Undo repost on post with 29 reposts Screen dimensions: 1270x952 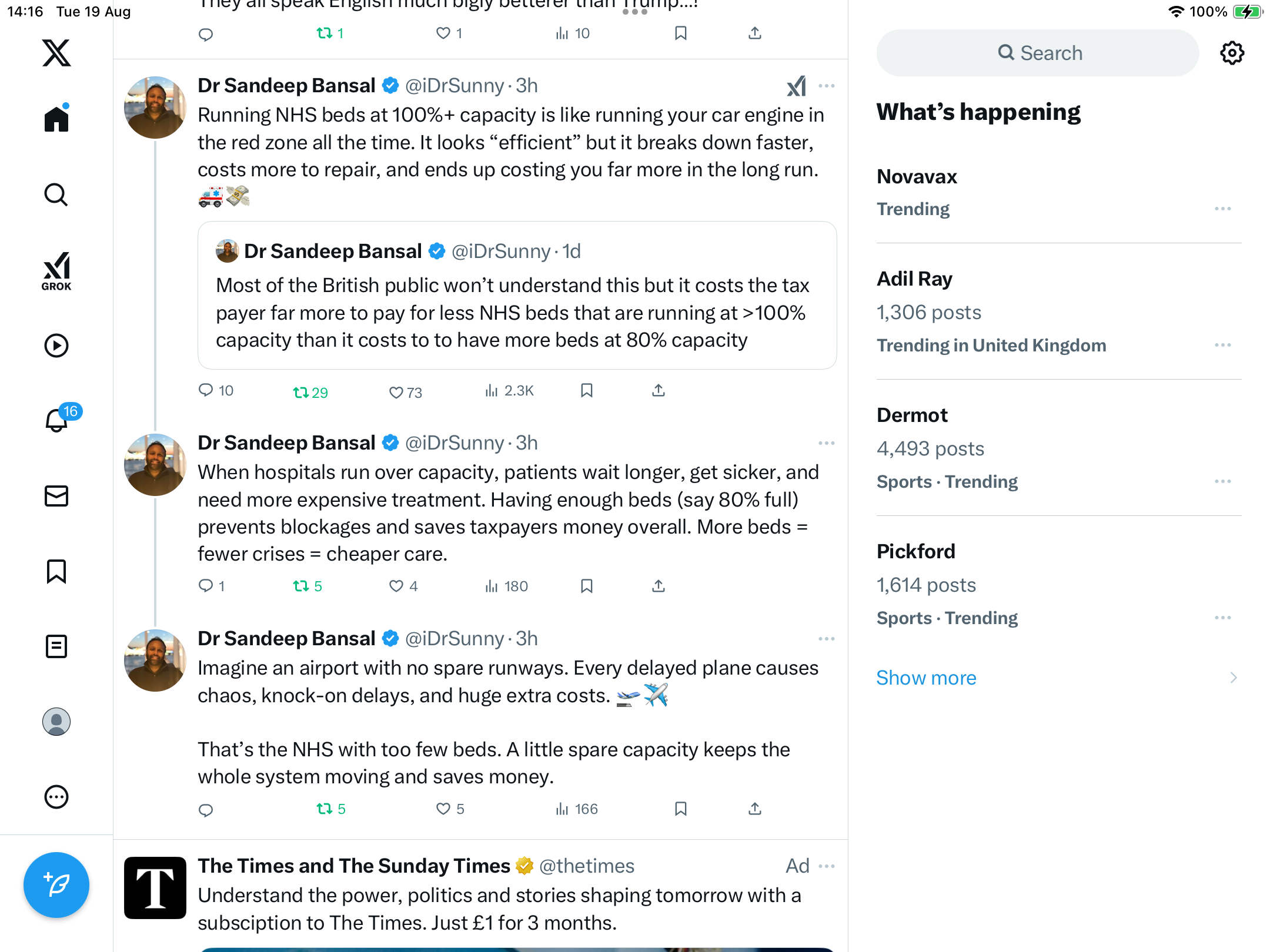coord(301,392)
